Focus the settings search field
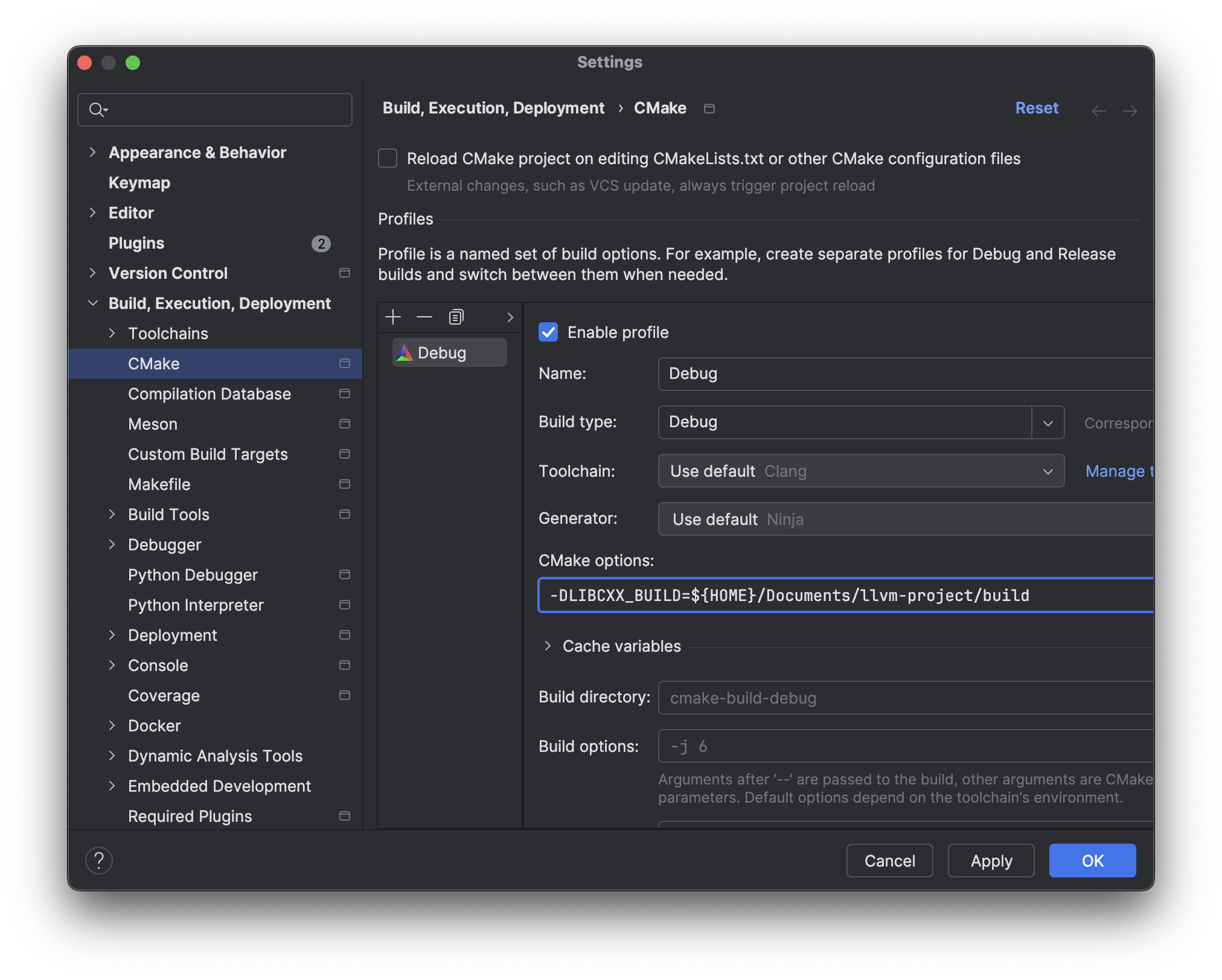 coord(215,110)
